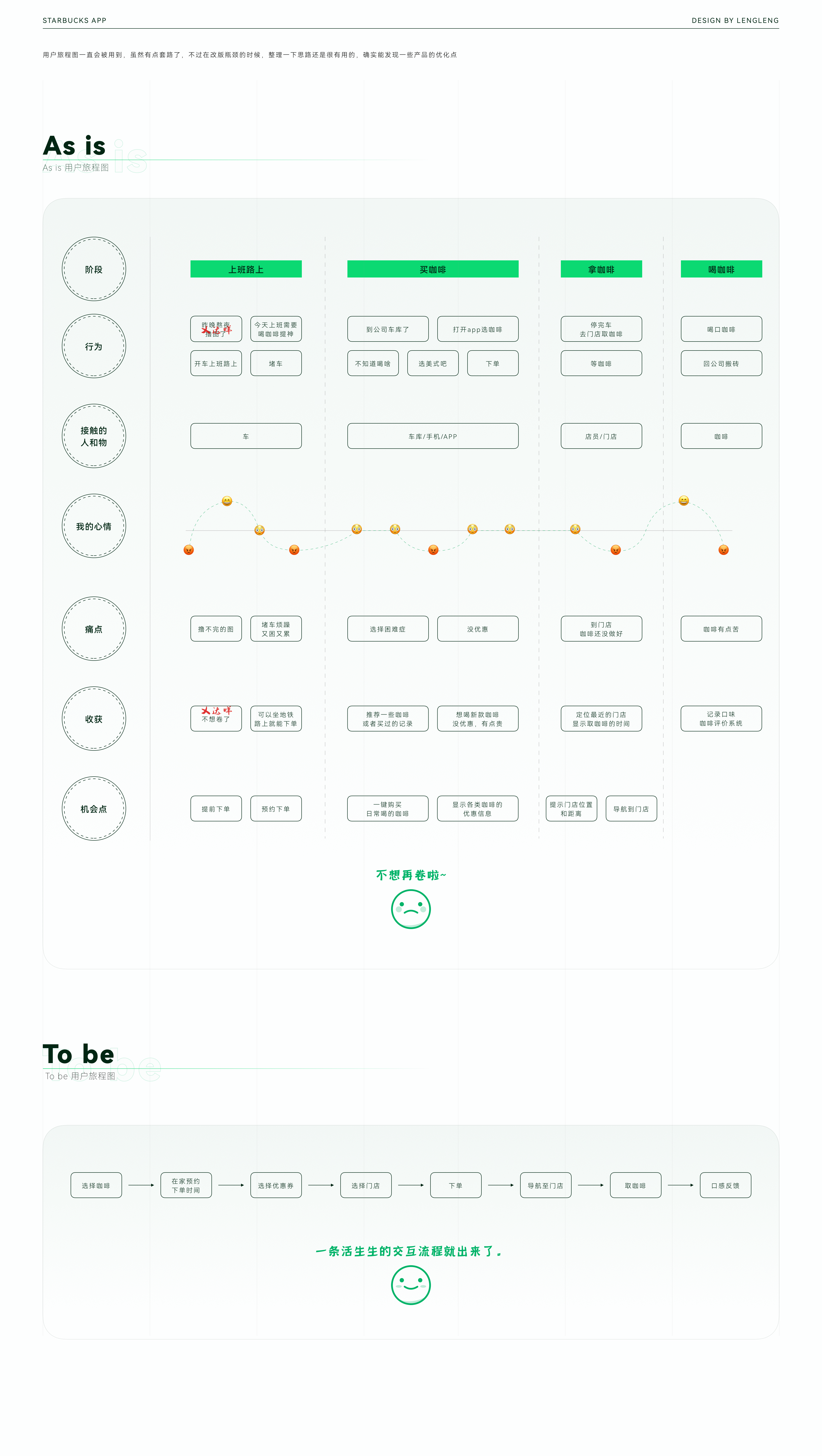
Task: Select the 上班路上 stage header
Action: (x=246, y=269)
